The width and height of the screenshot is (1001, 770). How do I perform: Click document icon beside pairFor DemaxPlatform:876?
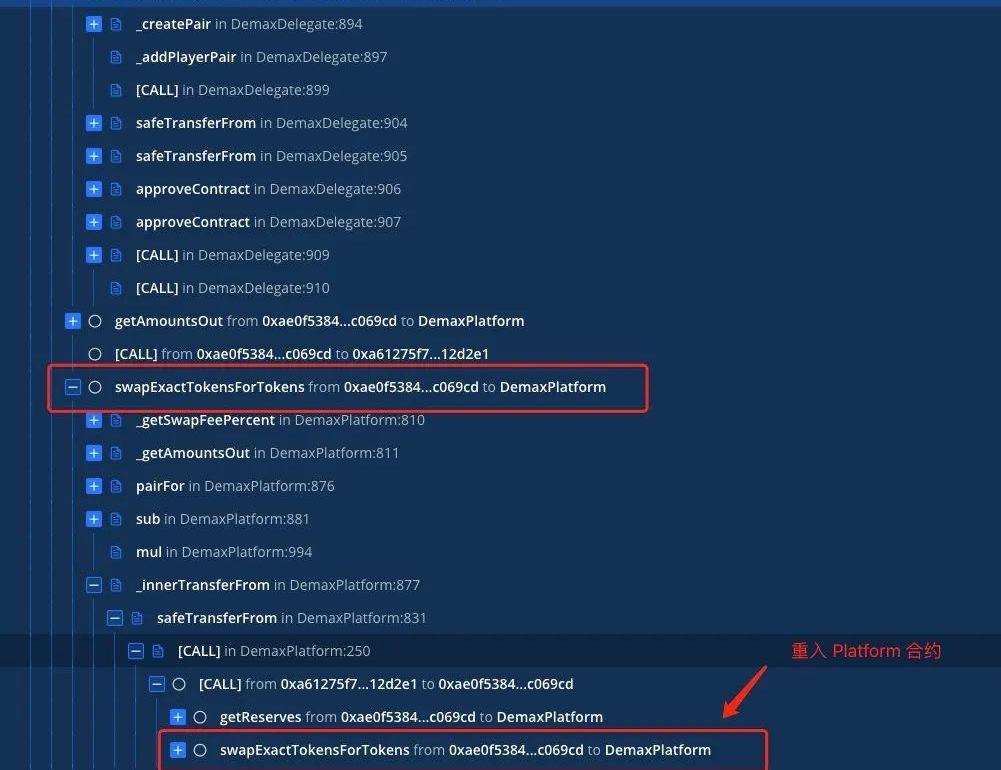(116, 486)
